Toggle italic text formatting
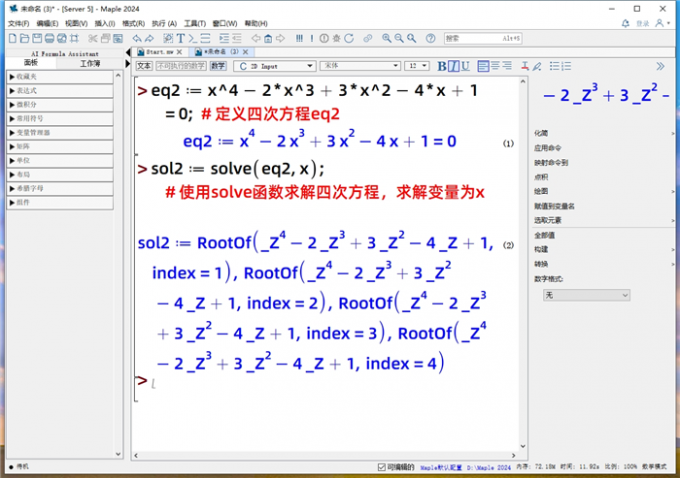Viewport: 680px width, 478px height. pos(453,66)
